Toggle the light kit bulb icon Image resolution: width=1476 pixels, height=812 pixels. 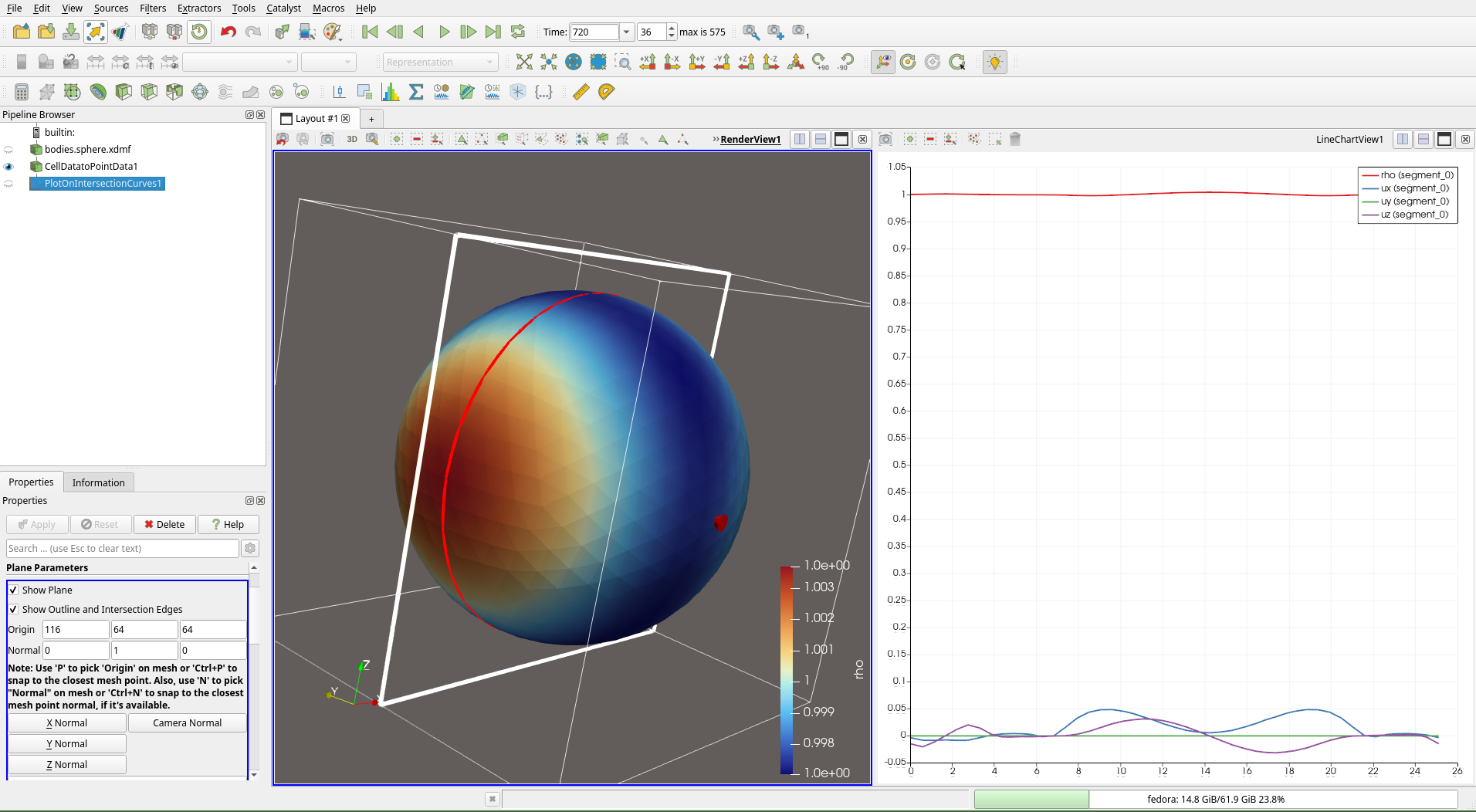click(x=994, y=62)
